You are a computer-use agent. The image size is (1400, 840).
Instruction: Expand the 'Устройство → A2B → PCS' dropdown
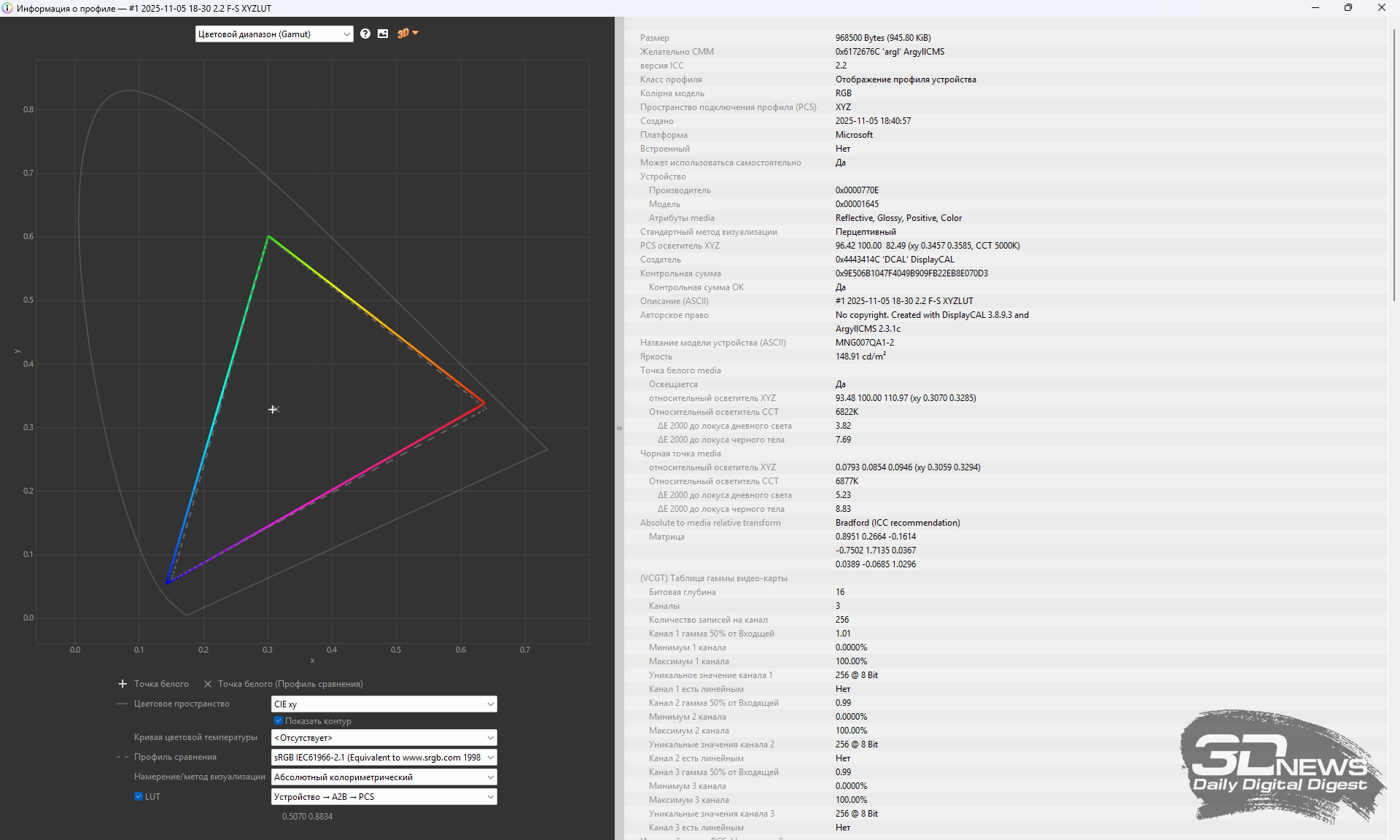pyautogui.click(x=384, y=796)
